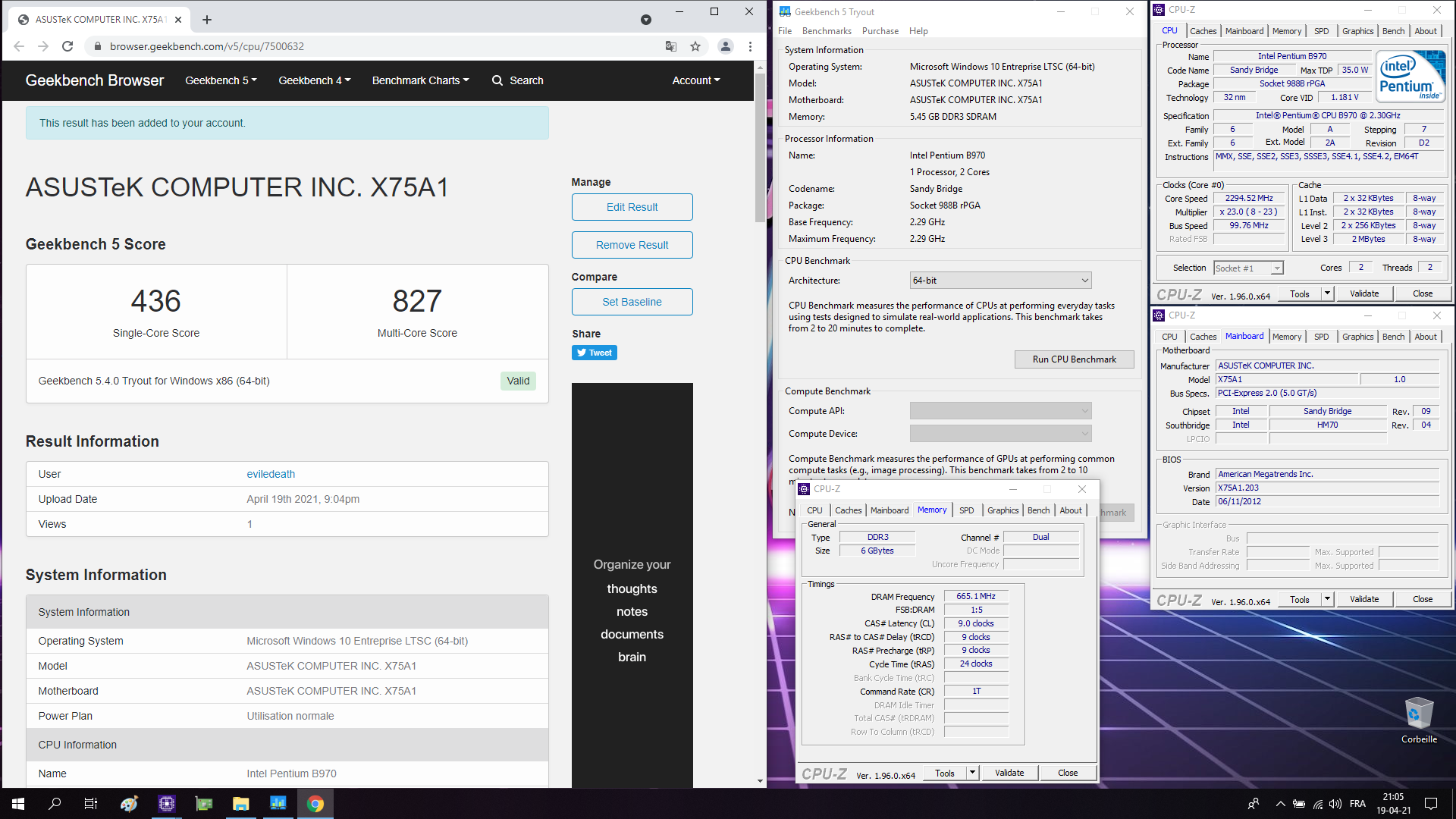Open the network status tray icon
1456x819 pixels.
click(1318, 804)
